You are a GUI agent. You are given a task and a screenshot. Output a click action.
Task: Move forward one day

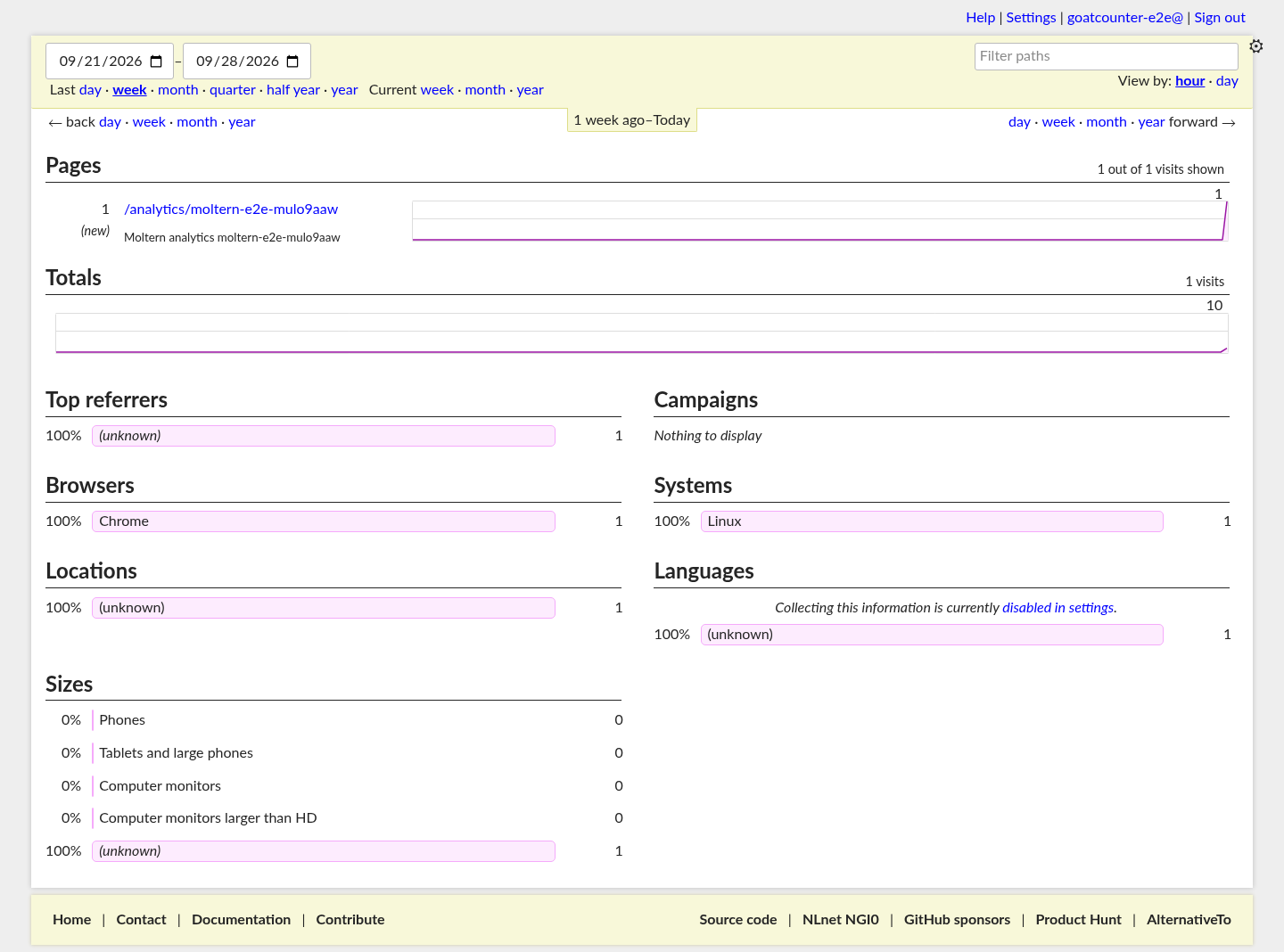pos(1019,122)
